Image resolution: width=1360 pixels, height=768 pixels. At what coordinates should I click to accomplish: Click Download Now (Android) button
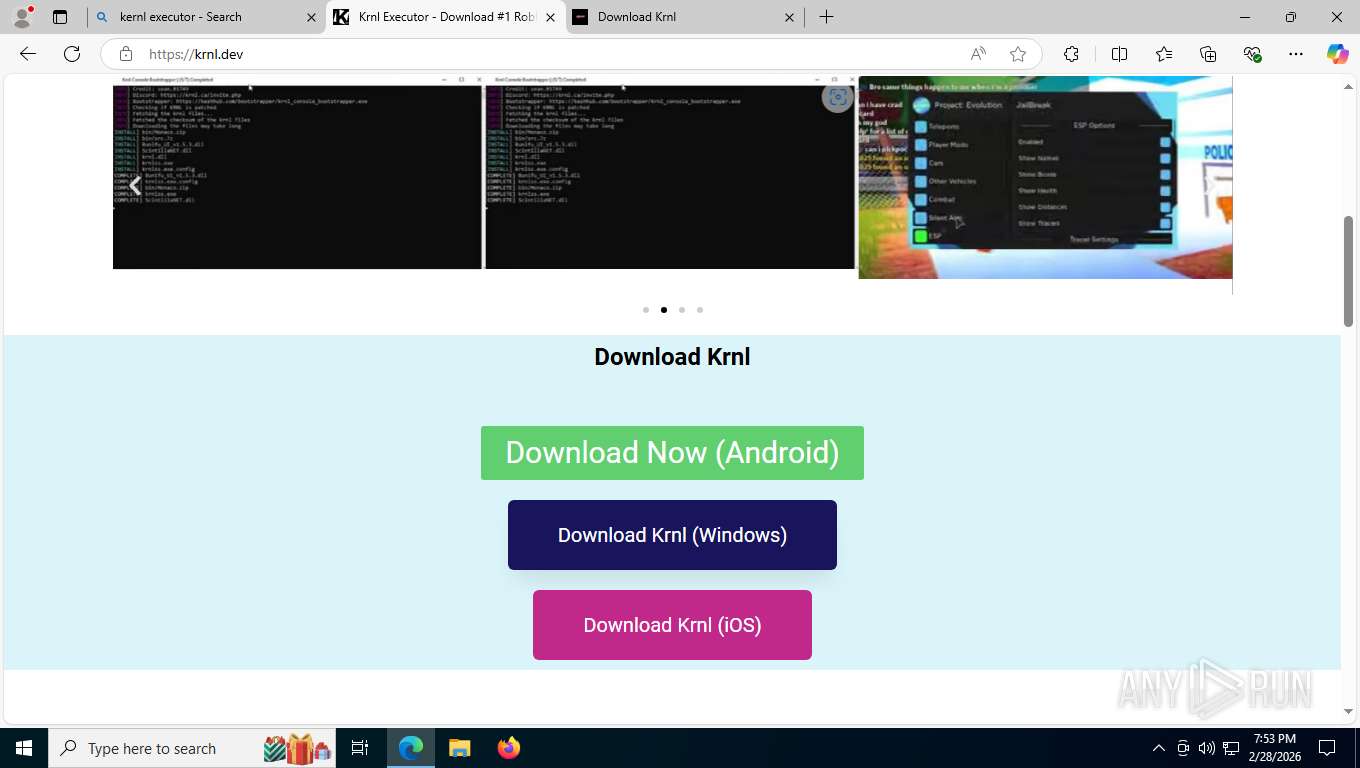(672, 453)
